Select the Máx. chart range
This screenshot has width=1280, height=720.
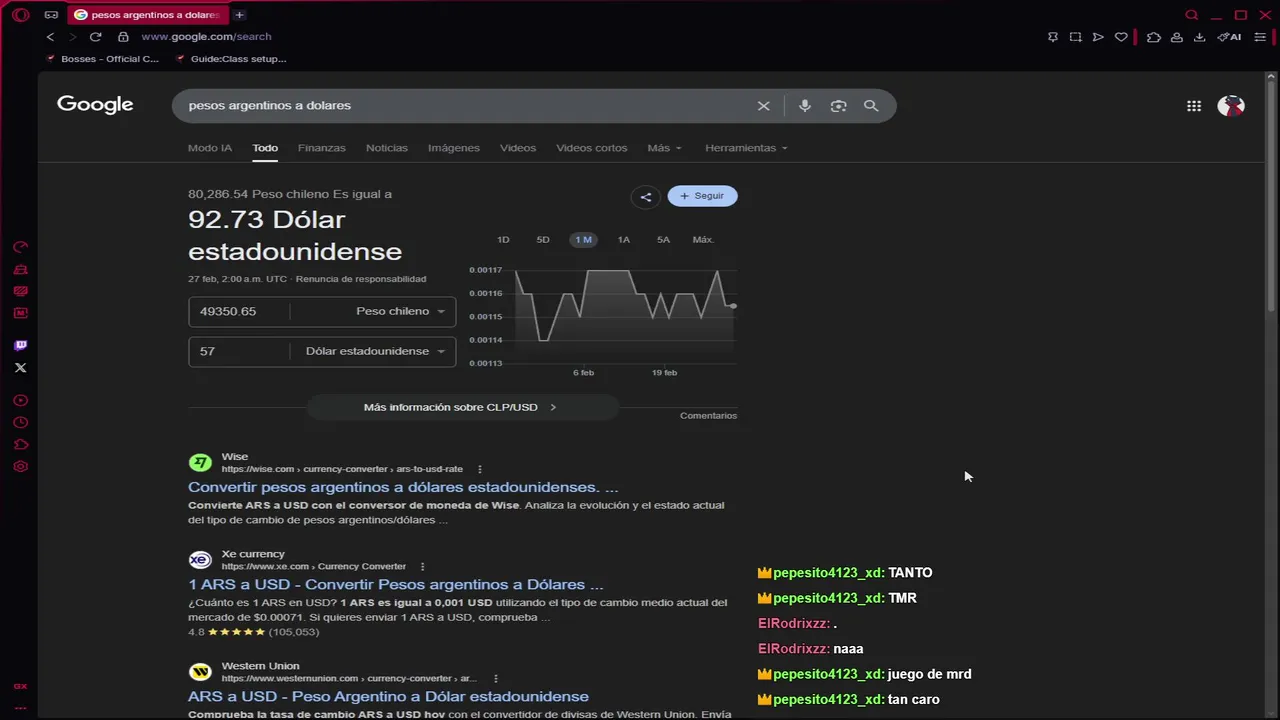703,240
